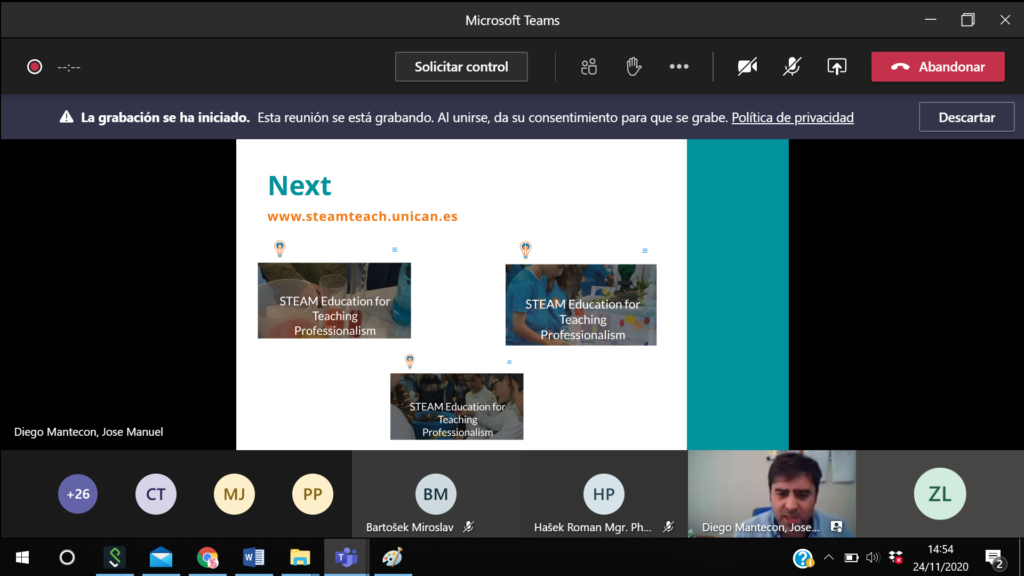Open Google Chrome from the taskbar
The height and width of the screenshot is (576, 1024).
(x=207, y=558)
